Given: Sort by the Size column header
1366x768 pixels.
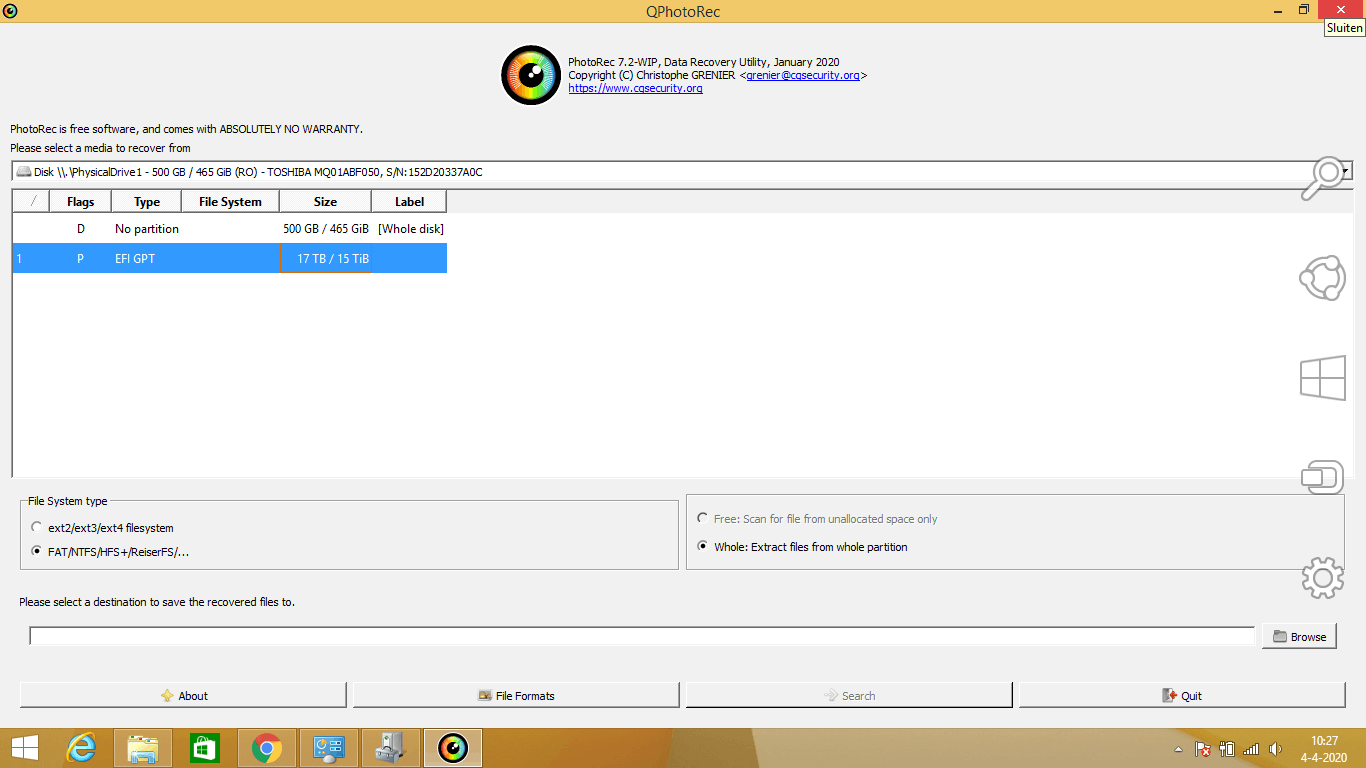Looking at the screenshot, I should pos(325,202).
